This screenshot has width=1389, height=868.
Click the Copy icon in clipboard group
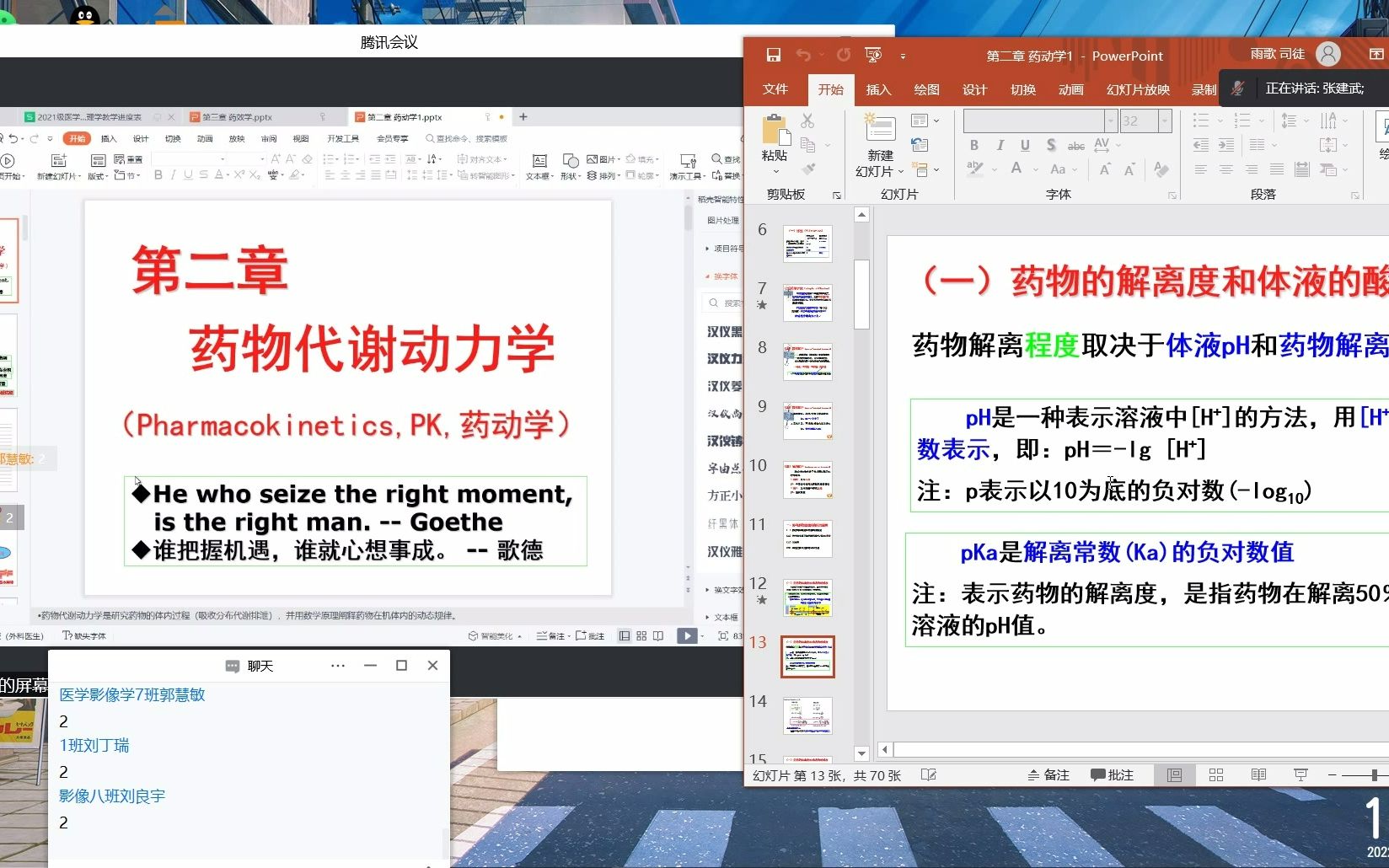[x=807, y=144]
